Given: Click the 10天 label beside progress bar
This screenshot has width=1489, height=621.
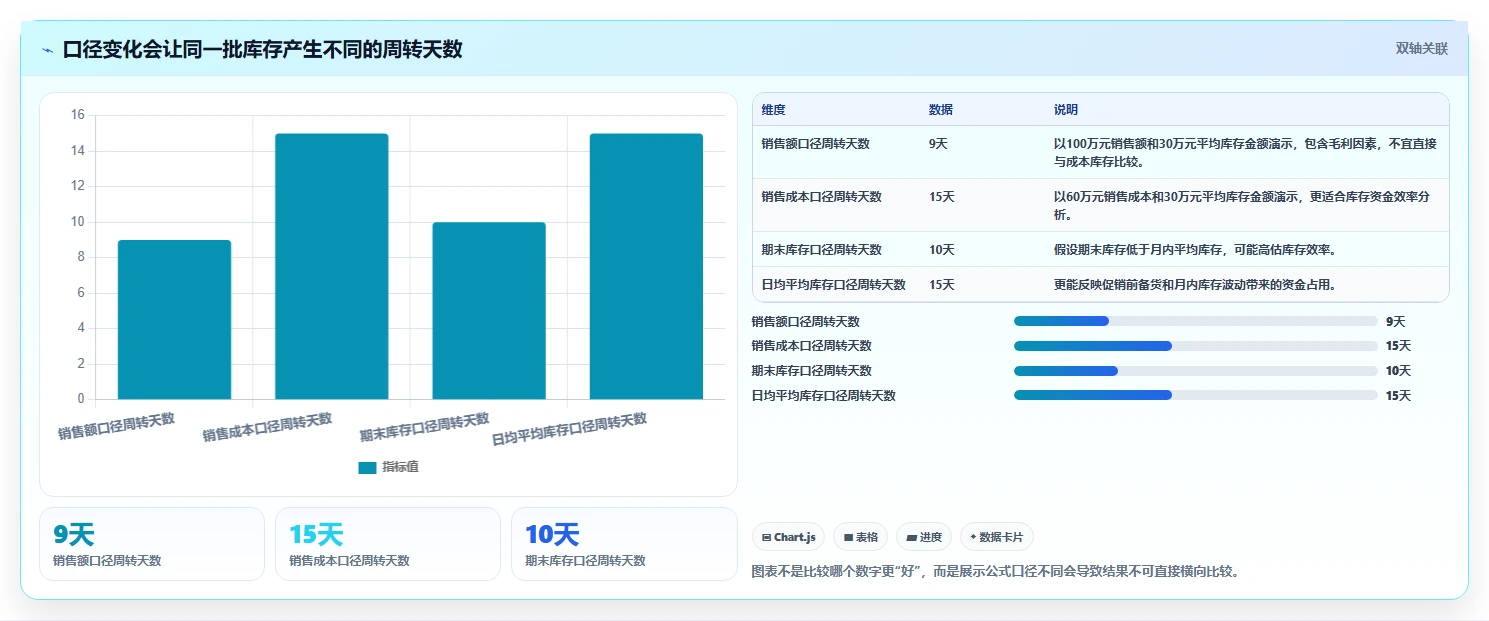Looking at the screenshot, I should pyautogui.click(x=1398, y=371).
